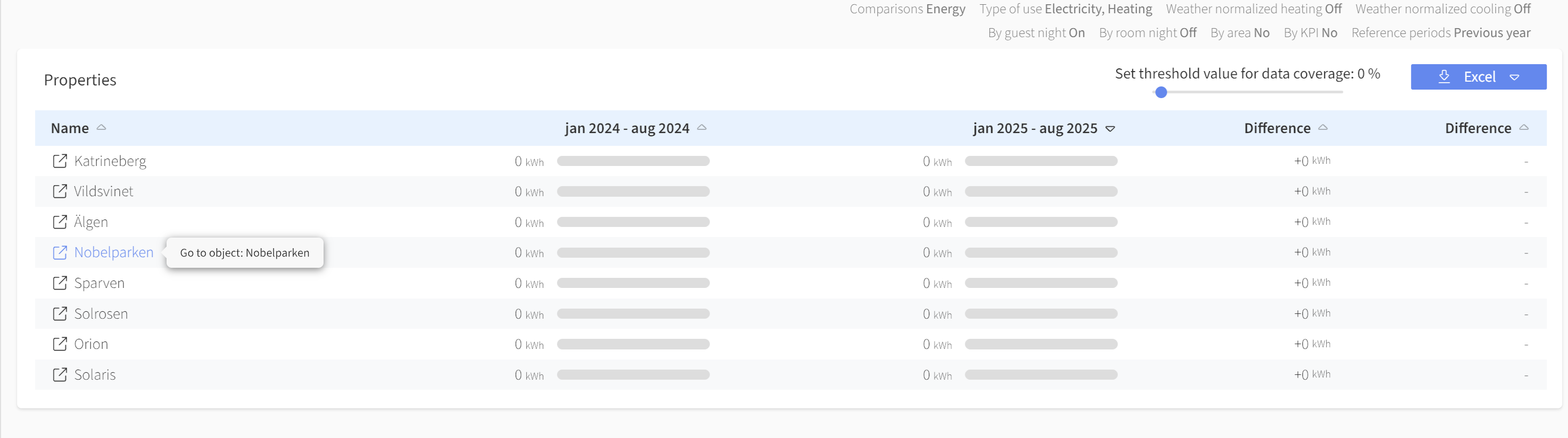Click the open-object icon for Orion
The width and height of the screenshot is (1568, 438).
click(59, 344)
